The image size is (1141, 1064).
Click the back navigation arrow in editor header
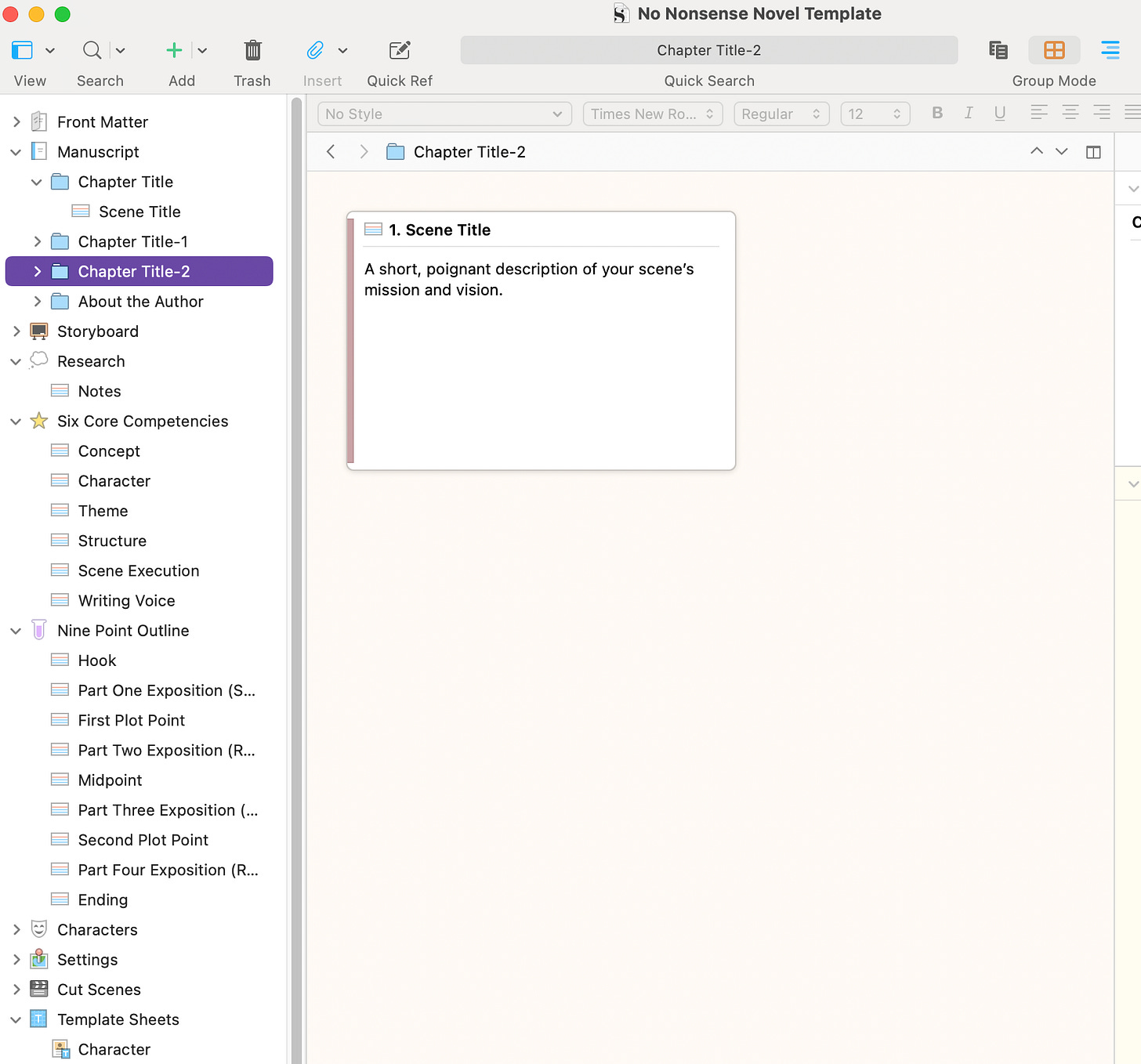(x=330, y=151)
